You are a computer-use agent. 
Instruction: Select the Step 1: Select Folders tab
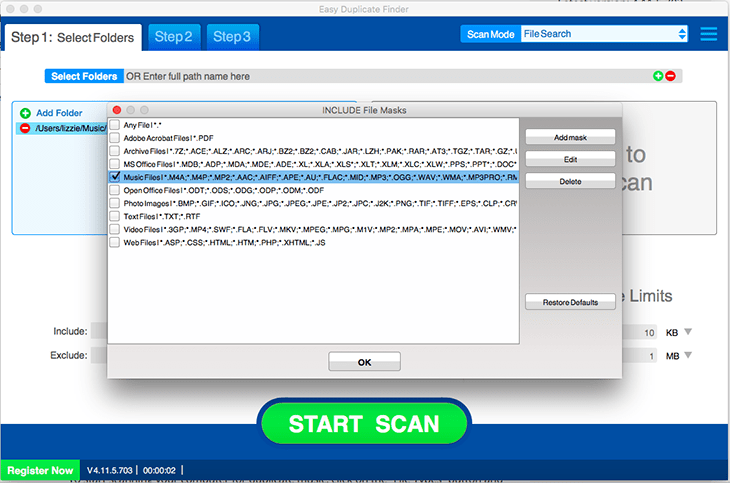point(73,37)
